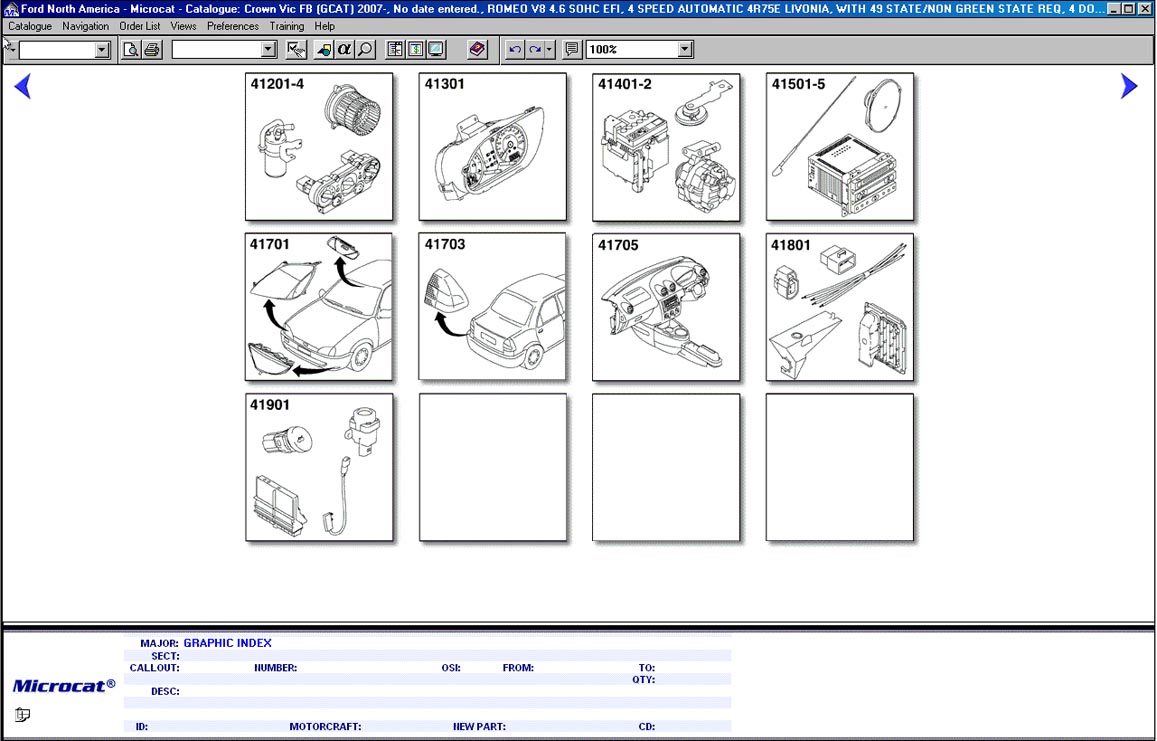Open the 41701 headlamps thumbnail
The image size is (1157, 741).
click(x=319, y=307)
